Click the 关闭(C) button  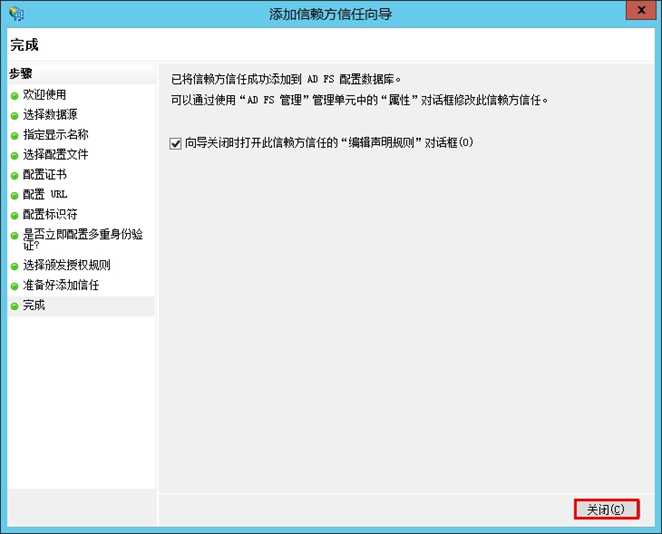click(606, 510)
